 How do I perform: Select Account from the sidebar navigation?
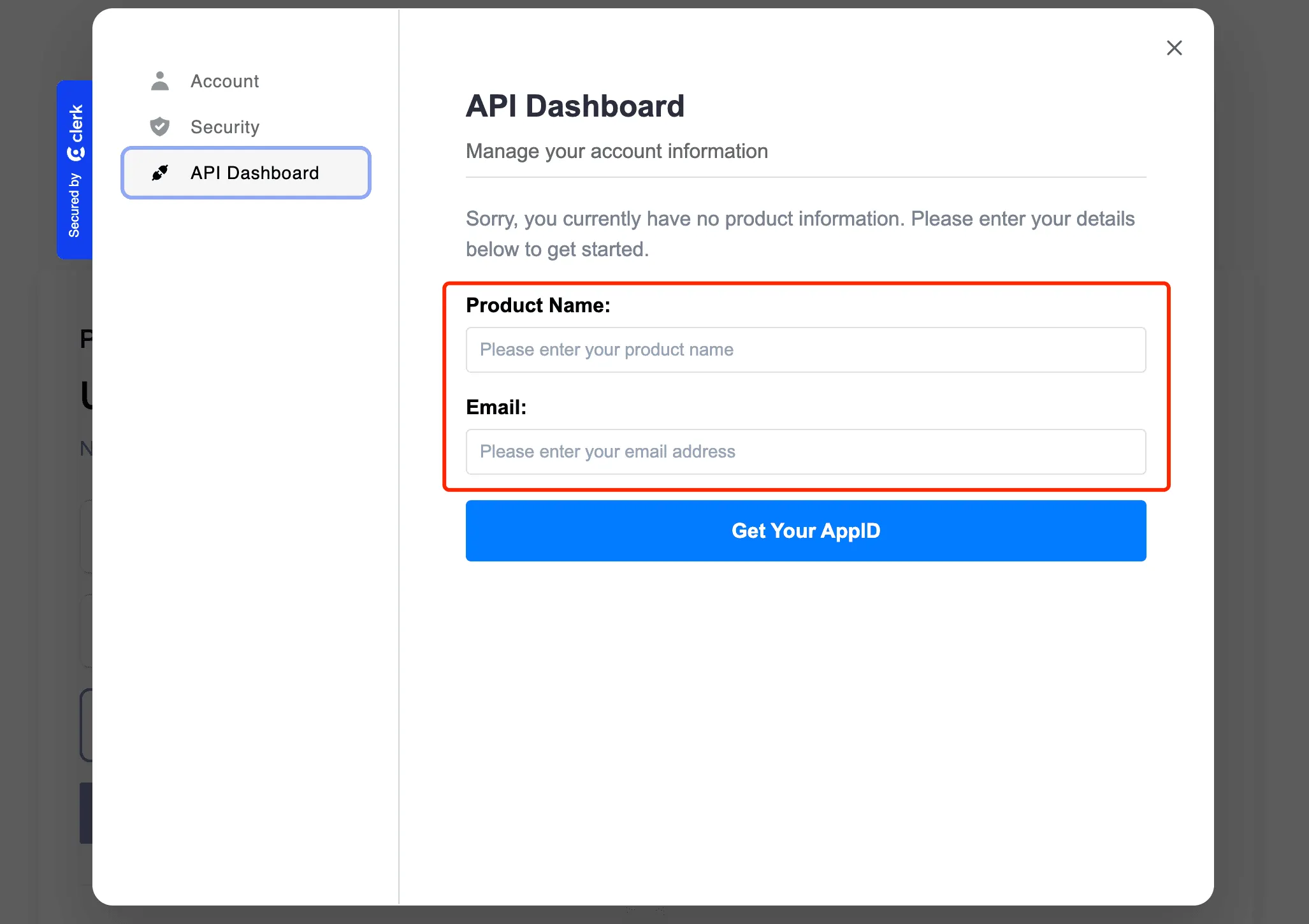coord(224,81)
